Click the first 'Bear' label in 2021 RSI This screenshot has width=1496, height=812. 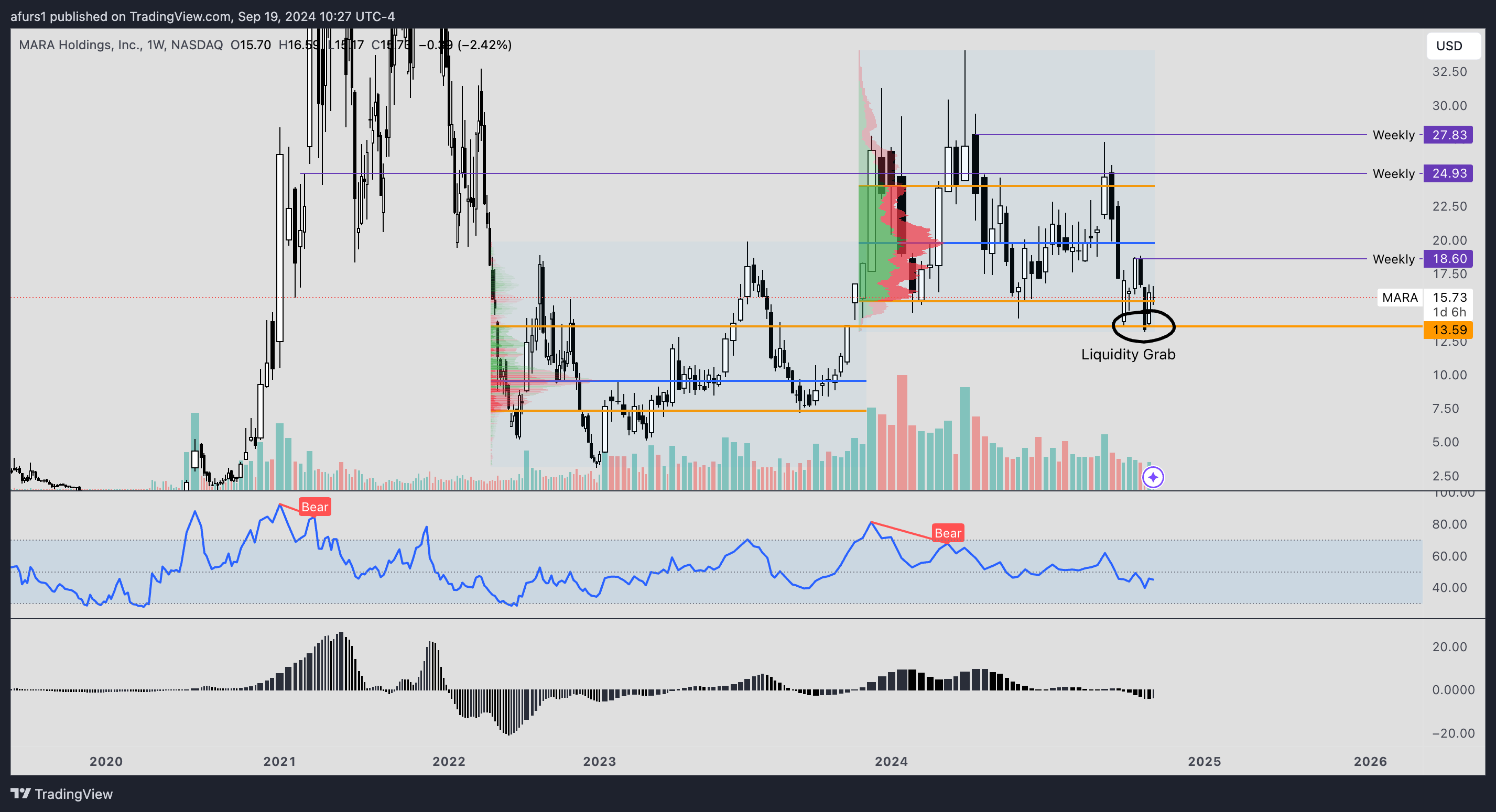(x=315, y=507)
